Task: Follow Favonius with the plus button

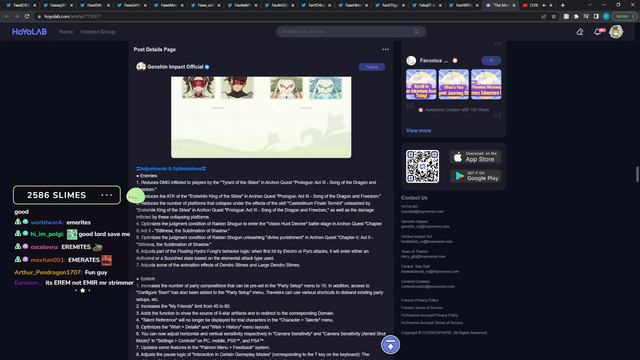Action: pos(491,60)
